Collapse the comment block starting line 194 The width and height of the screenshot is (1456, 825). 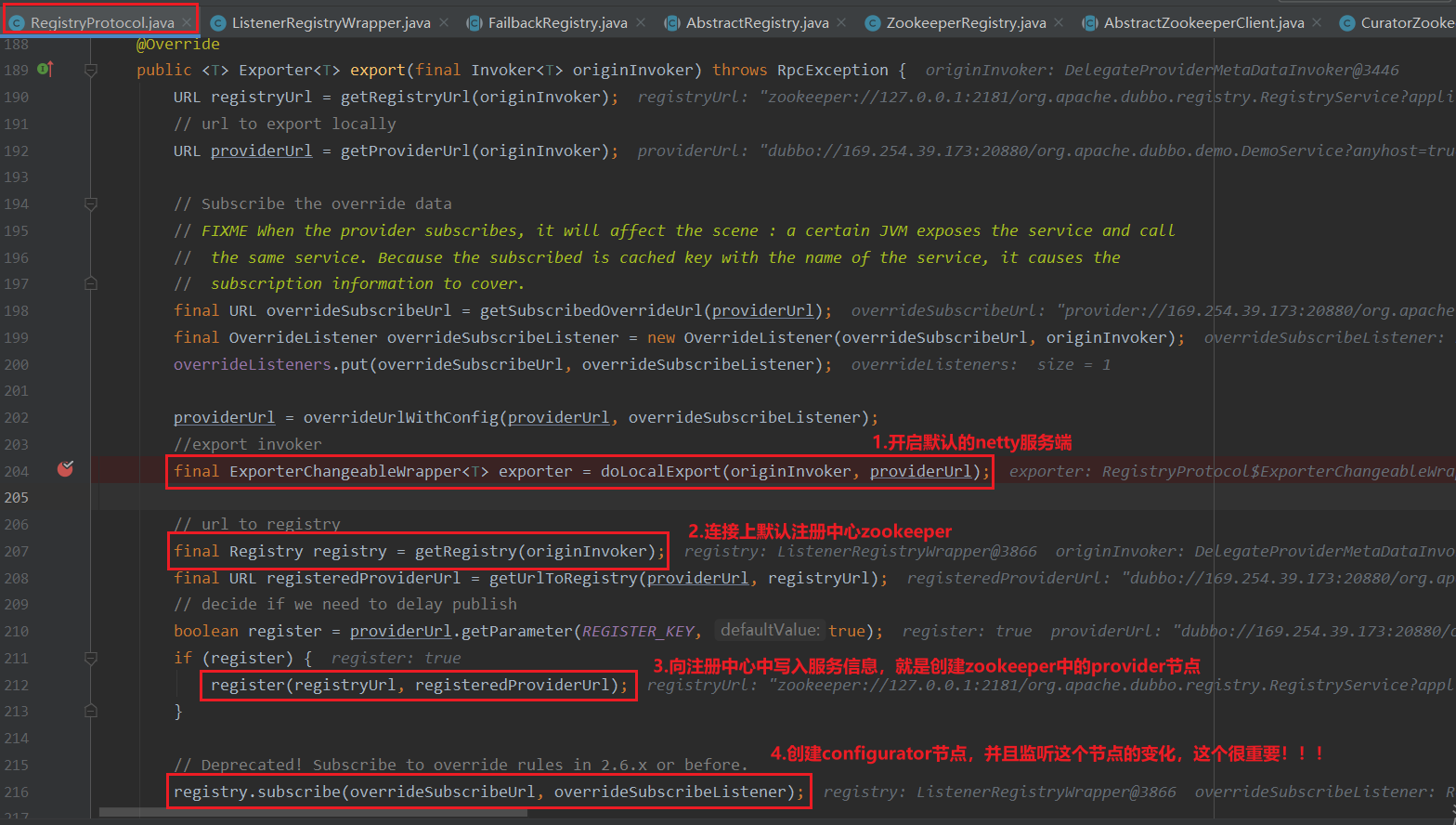(x=91, y=203)
